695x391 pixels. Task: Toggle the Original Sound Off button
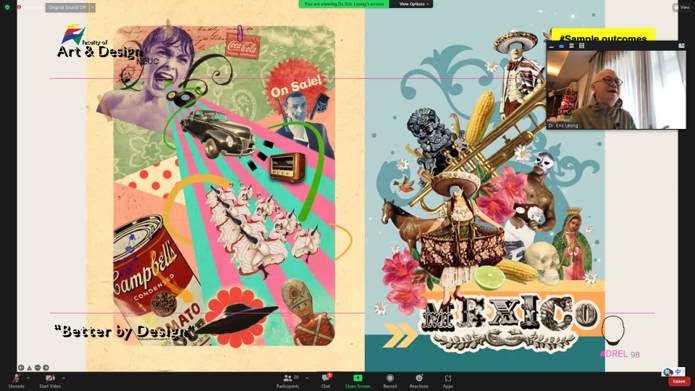click(67, 8)
